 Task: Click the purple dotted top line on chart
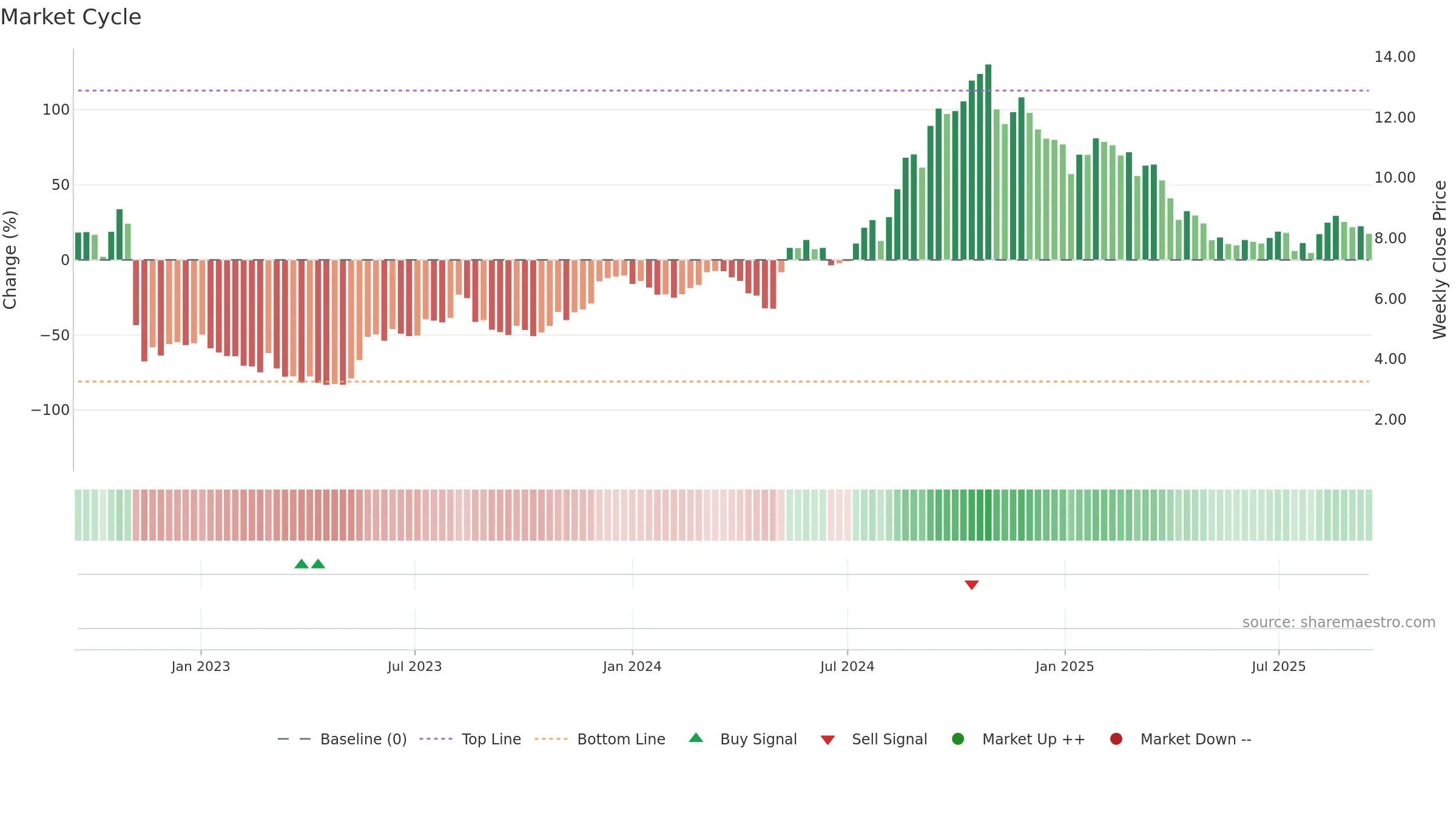pos(723,90)
